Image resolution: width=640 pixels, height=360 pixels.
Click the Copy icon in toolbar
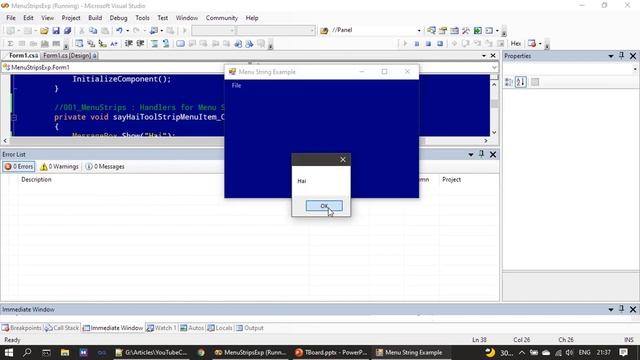point(93,31)
